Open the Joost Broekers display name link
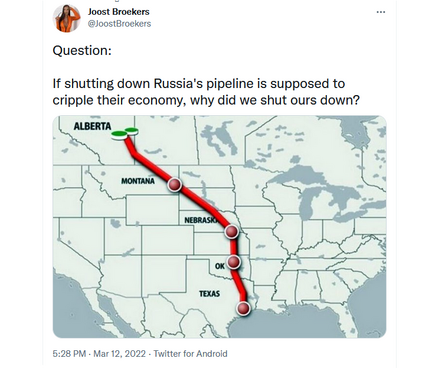This screenshot has height=368, width=435. 119,12
